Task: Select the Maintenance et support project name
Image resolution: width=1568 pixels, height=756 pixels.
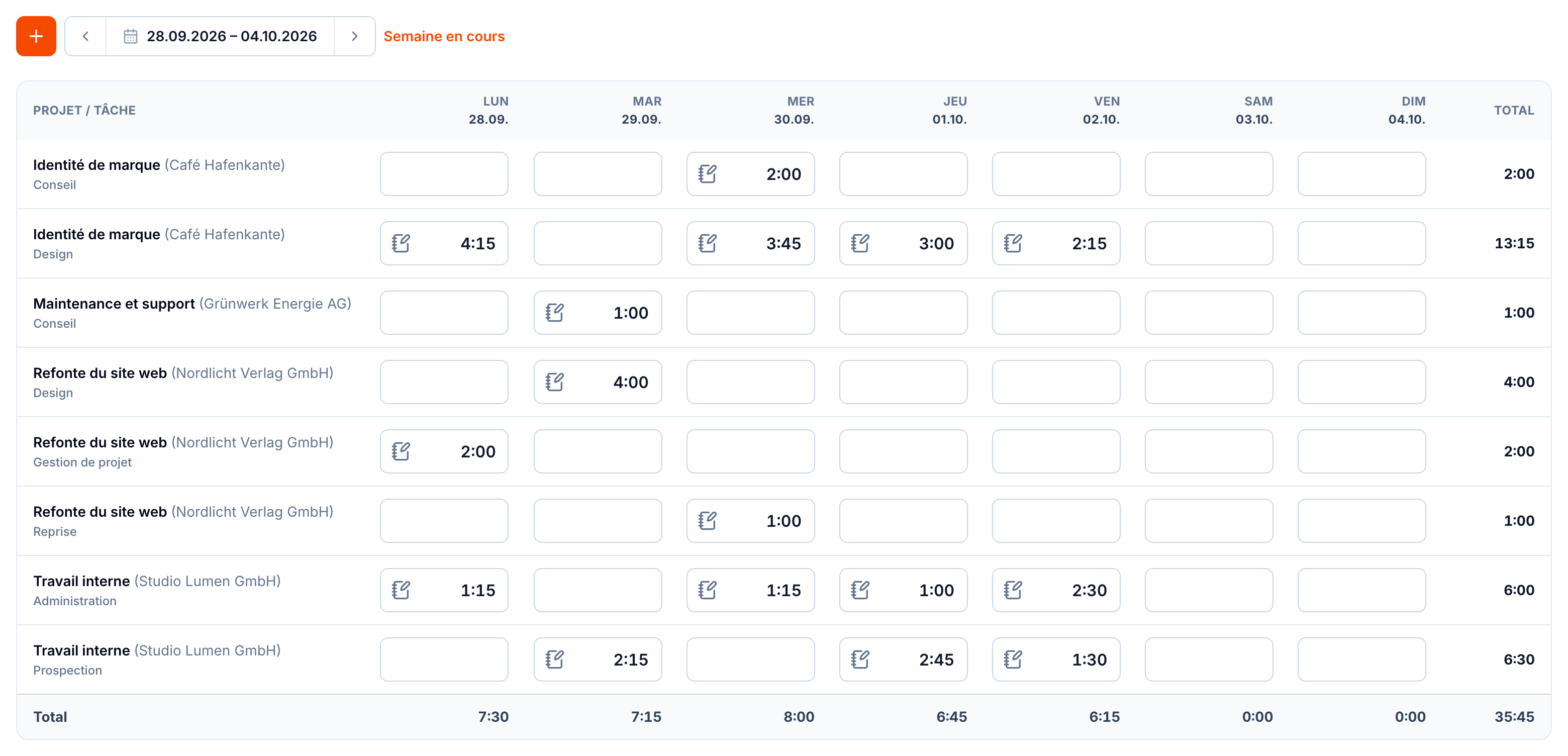Action: click(114, 304)
